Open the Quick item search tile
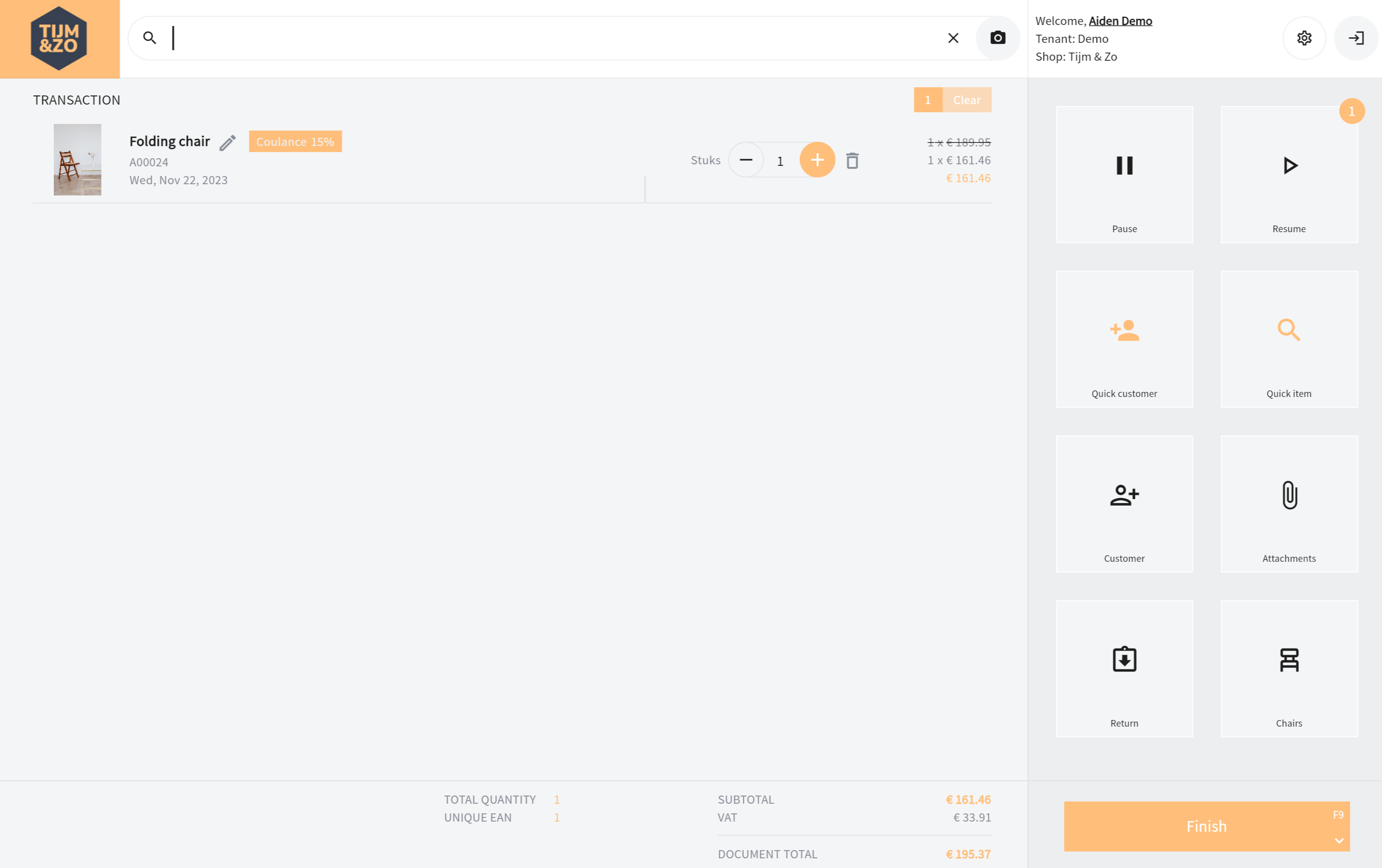Screen dimensions: 1382x868 tap(1289, 339)
